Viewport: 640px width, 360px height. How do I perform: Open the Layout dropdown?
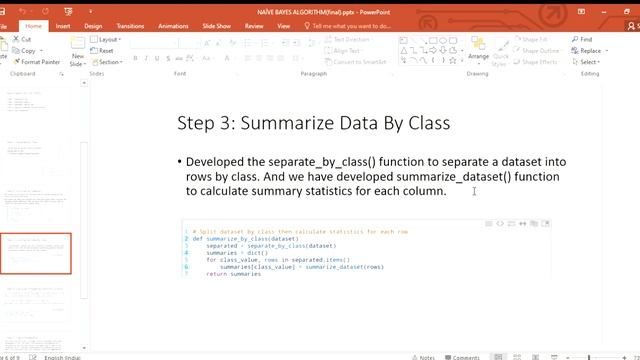[x=106, y=40]
